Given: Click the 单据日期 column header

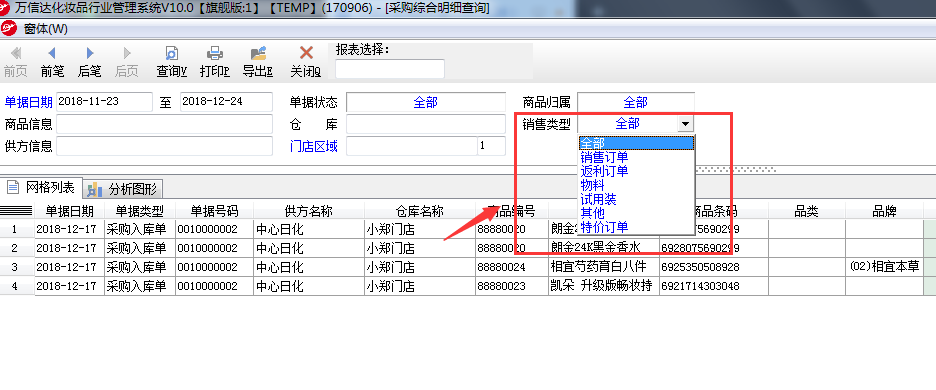Looking at the screenshot, I should [x=69, y=211].
